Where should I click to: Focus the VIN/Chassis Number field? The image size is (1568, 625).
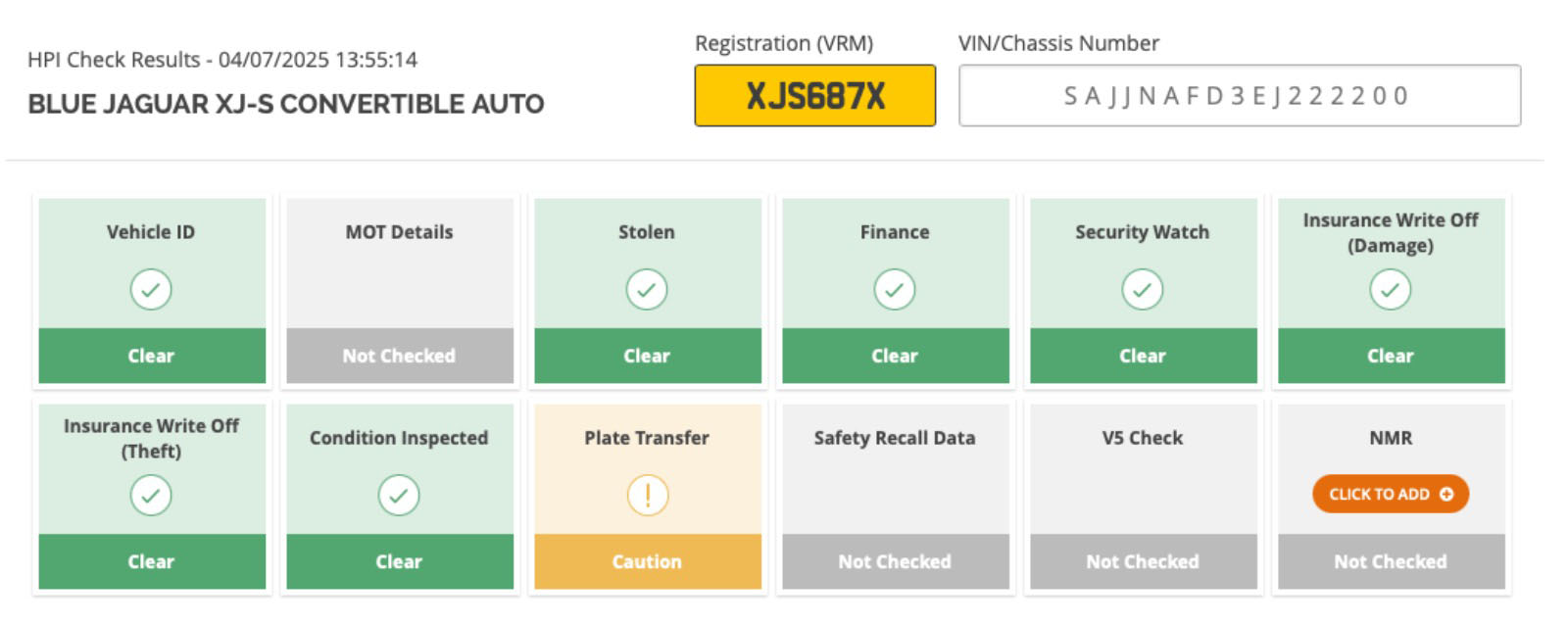[1240, 96]
